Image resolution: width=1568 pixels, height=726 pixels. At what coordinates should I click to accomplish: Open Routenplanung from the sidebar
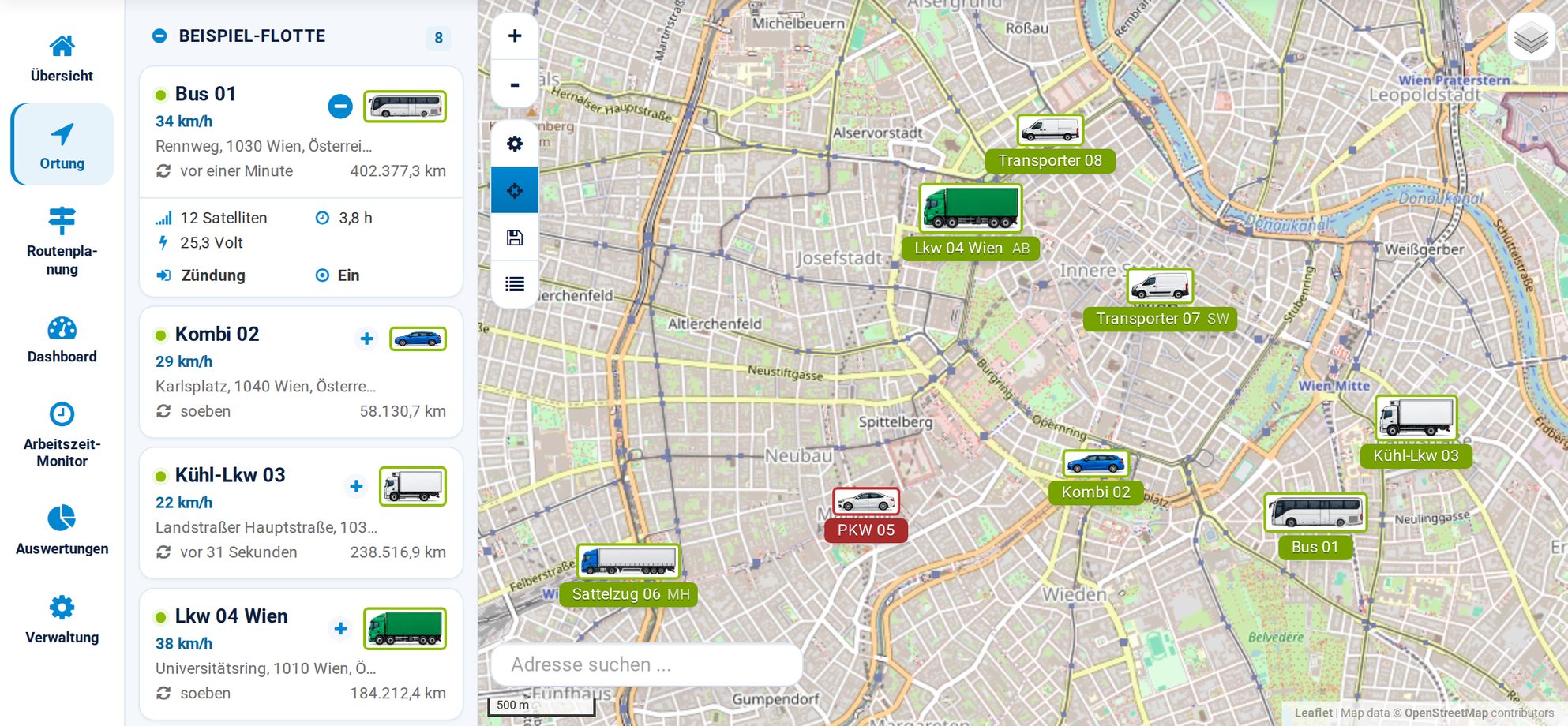coord(62,241)
